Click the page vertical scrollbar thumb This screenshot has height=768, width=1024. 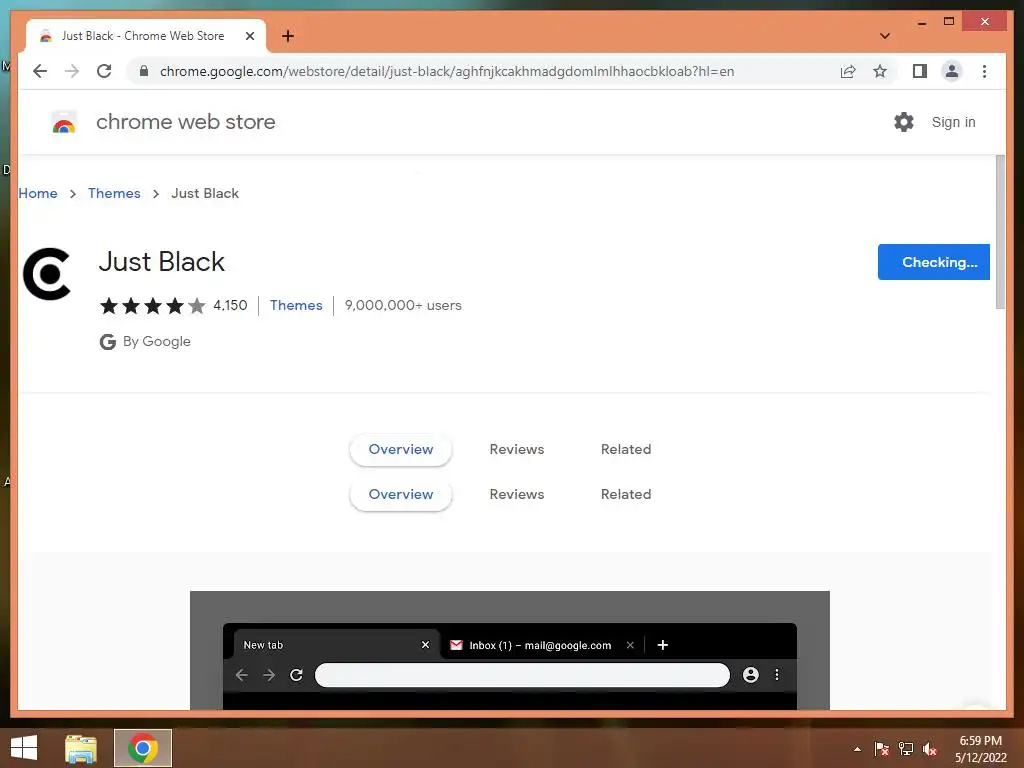coord(1000,232)
